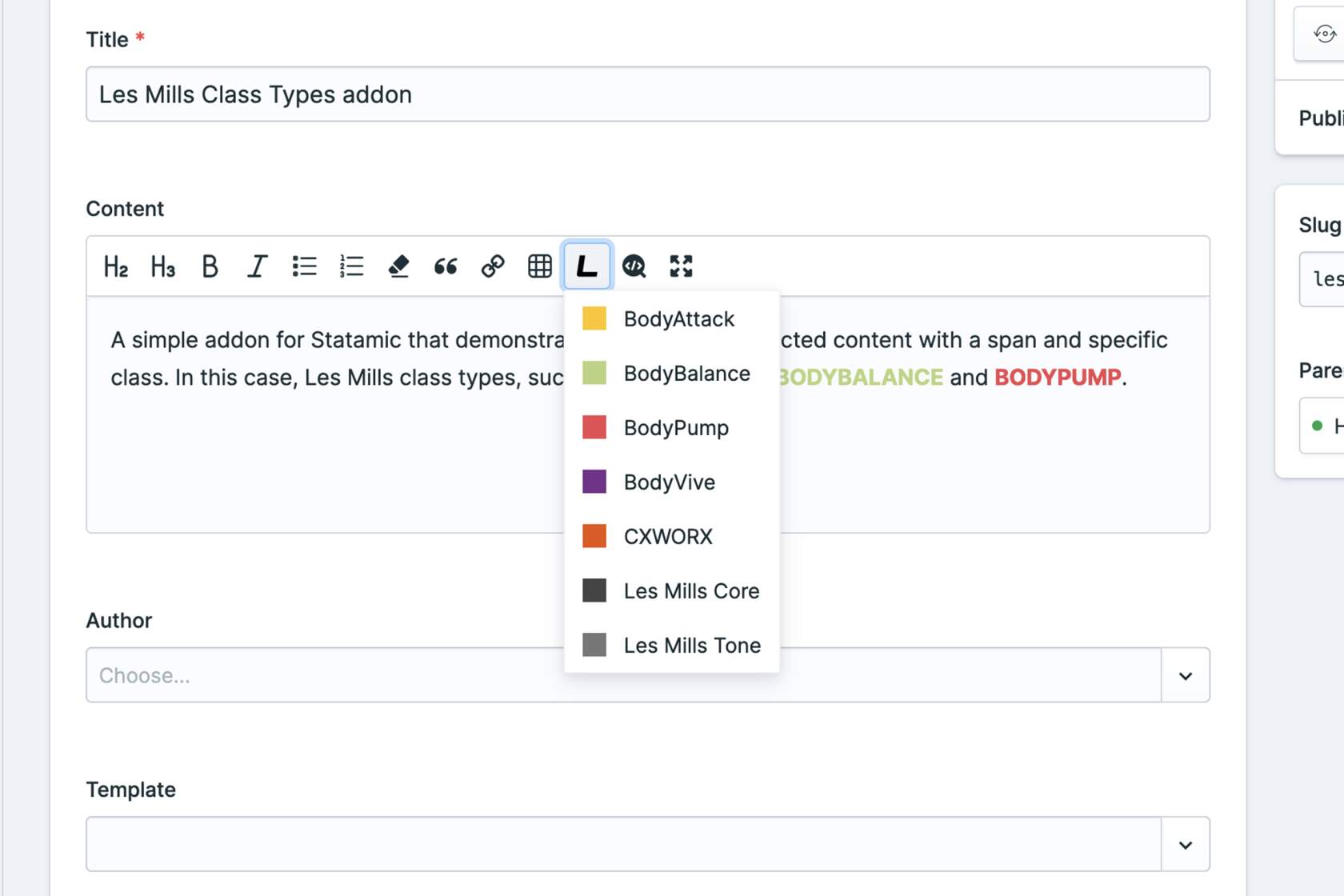The height and width of the screenshot is (896, 1344).
Task: Add a hyperlink with the link tool
Action: pos(493,266)
